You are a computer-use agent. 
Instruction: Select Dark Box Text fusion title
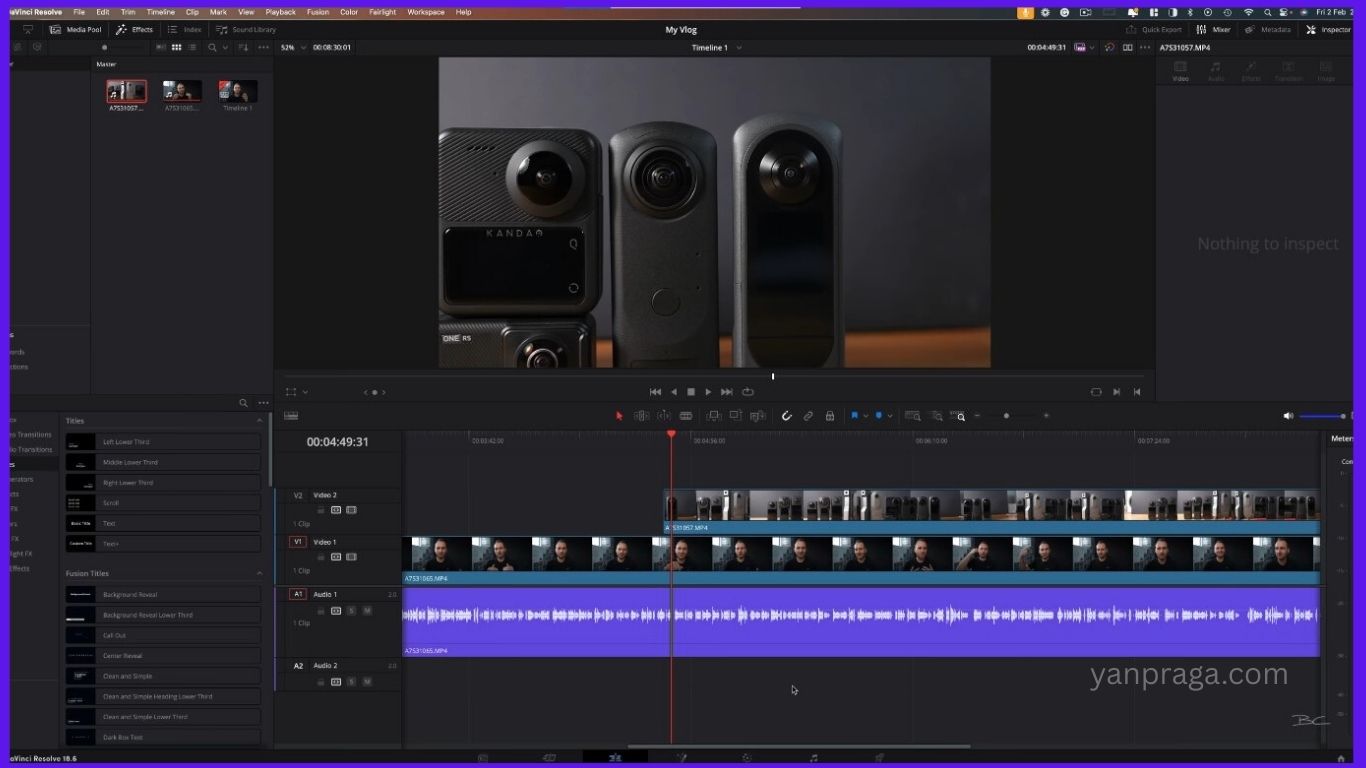pyautogui.click(x=163, y=737)
